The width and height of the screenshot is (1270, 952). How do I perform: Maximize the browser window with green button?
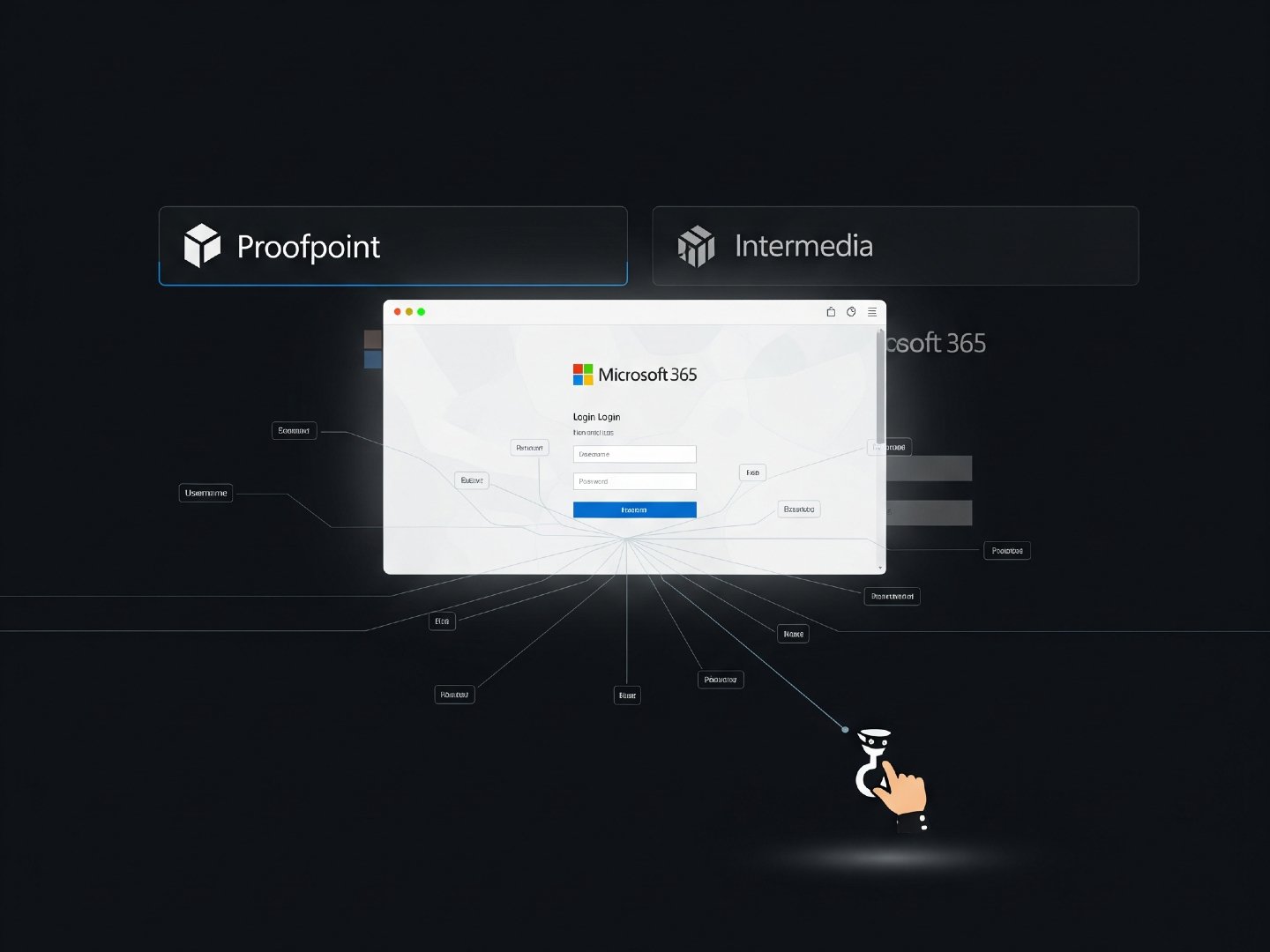(422, 312)
